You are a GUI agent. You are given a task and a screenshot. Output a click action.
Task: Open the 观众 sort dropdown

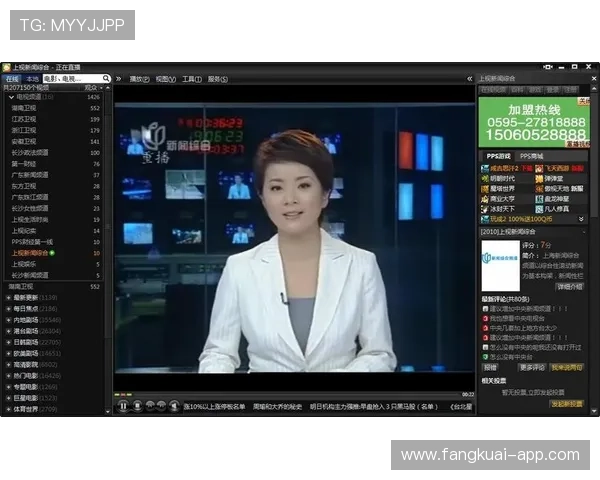point(93,88)
